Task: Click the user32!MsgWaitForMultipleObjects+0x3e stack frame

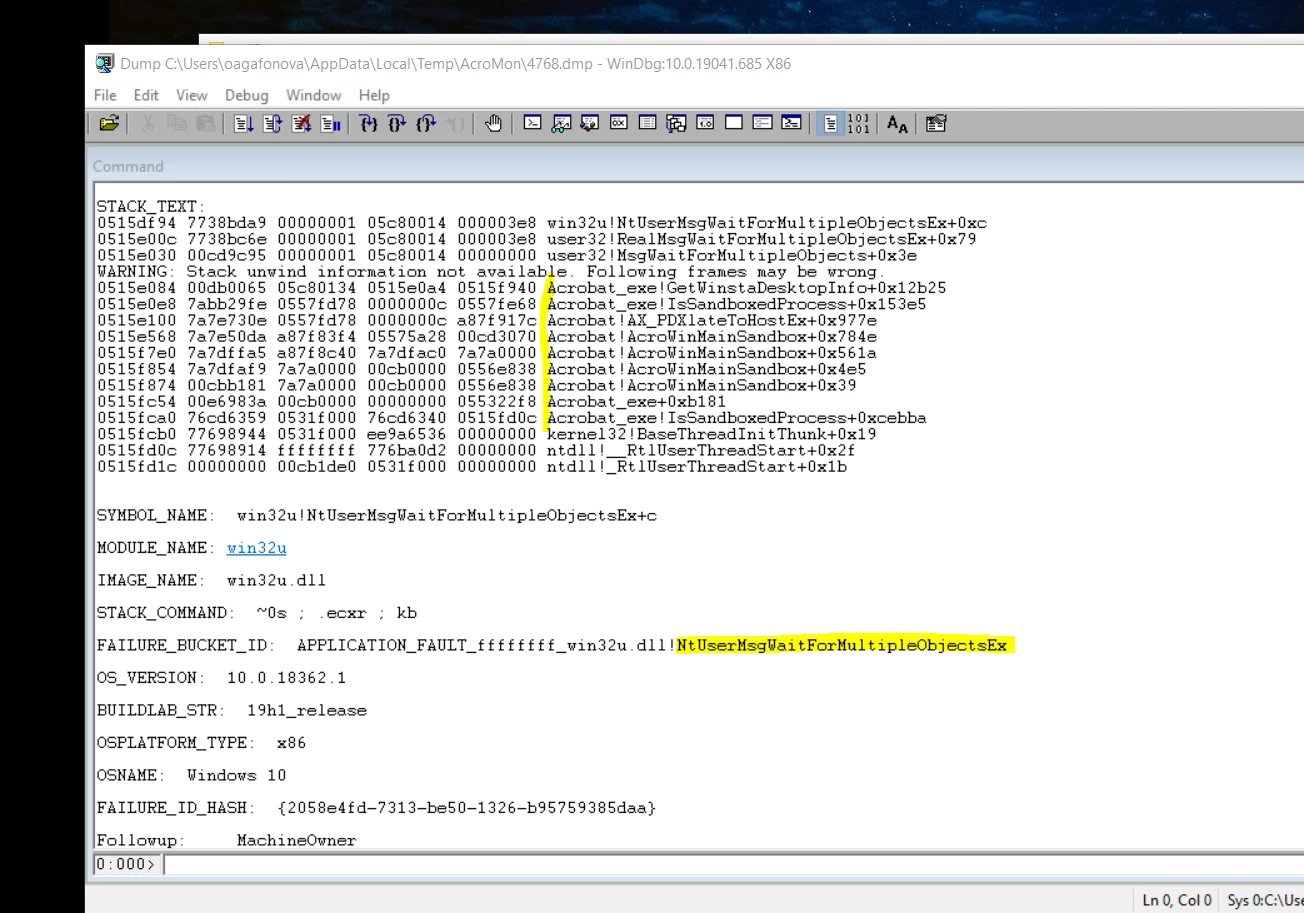Action: 732,256
